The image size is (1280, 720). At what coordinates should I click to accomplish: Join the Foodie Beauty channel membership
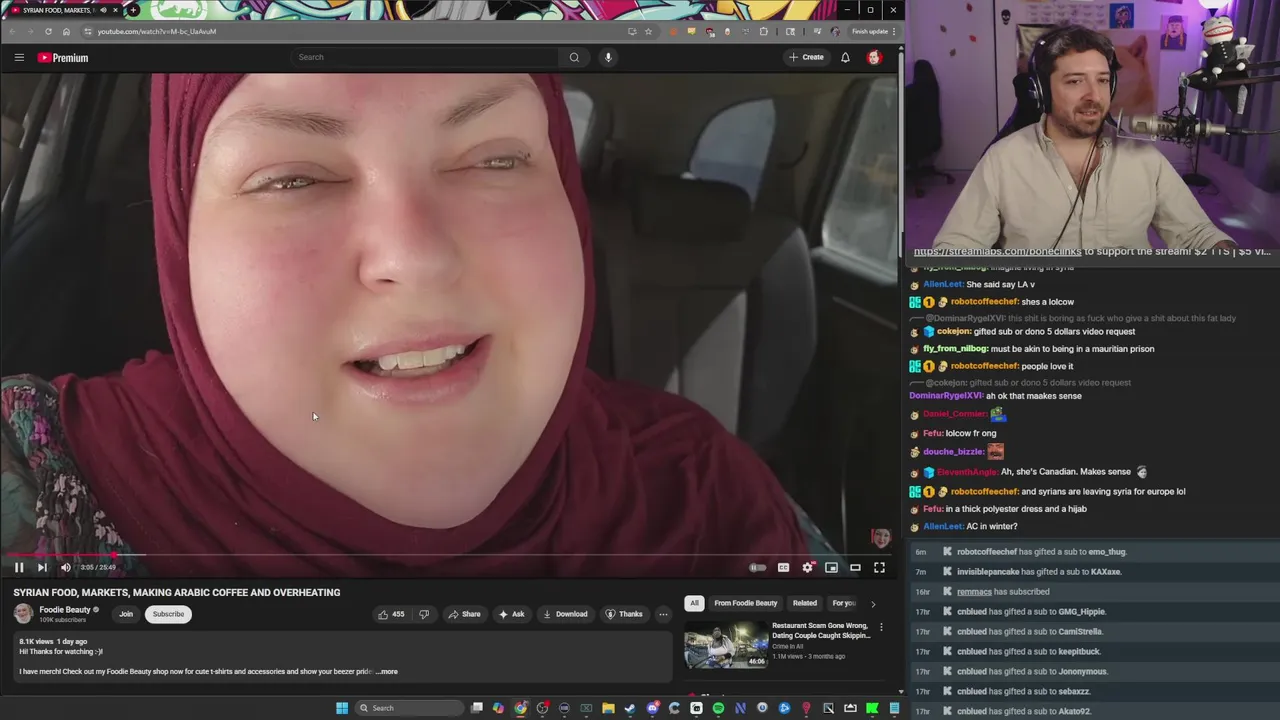point(126,614)
